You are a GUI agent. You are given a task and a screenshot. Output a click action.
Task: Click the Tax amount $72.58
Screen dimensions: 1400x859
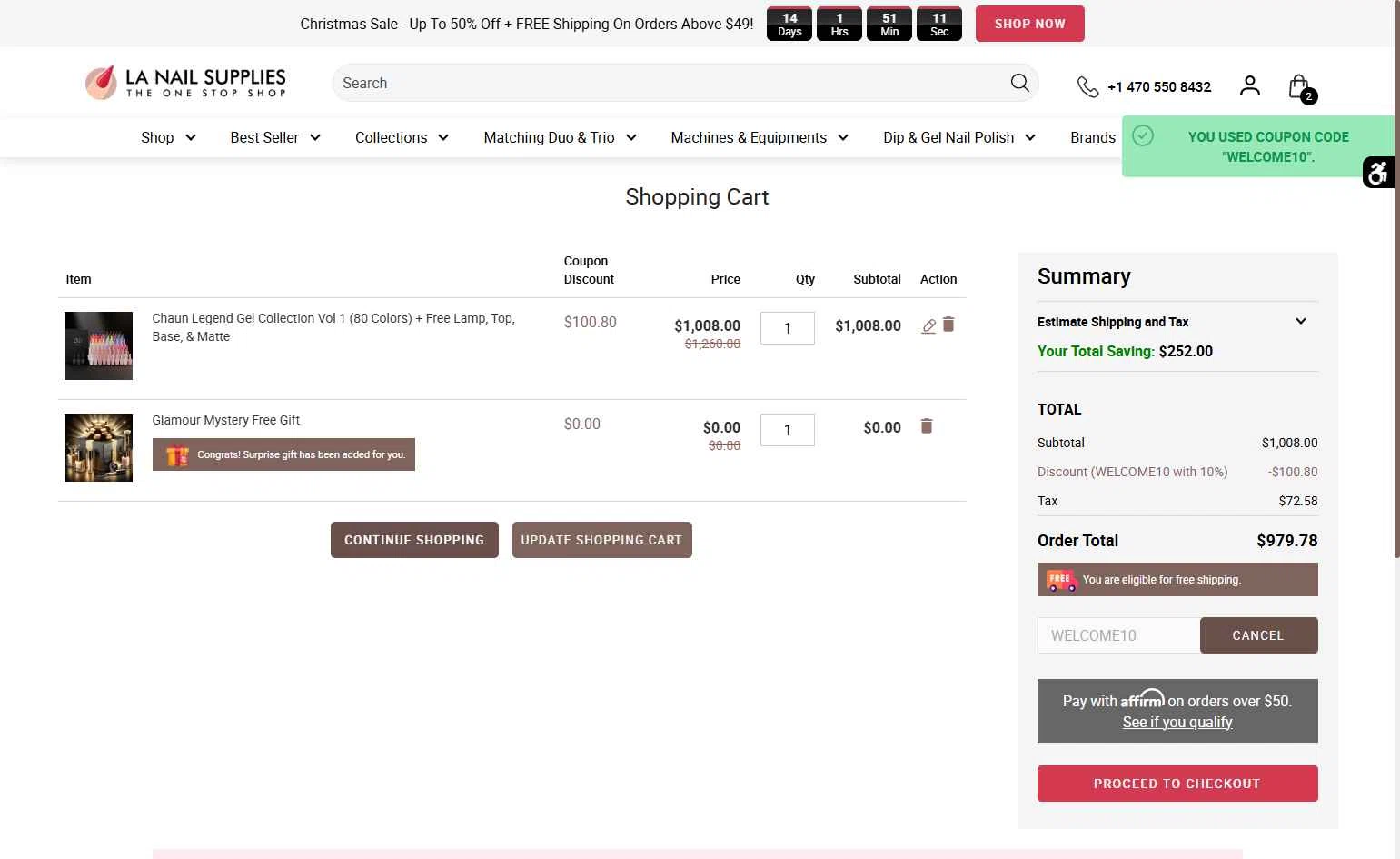[1298, 501]
